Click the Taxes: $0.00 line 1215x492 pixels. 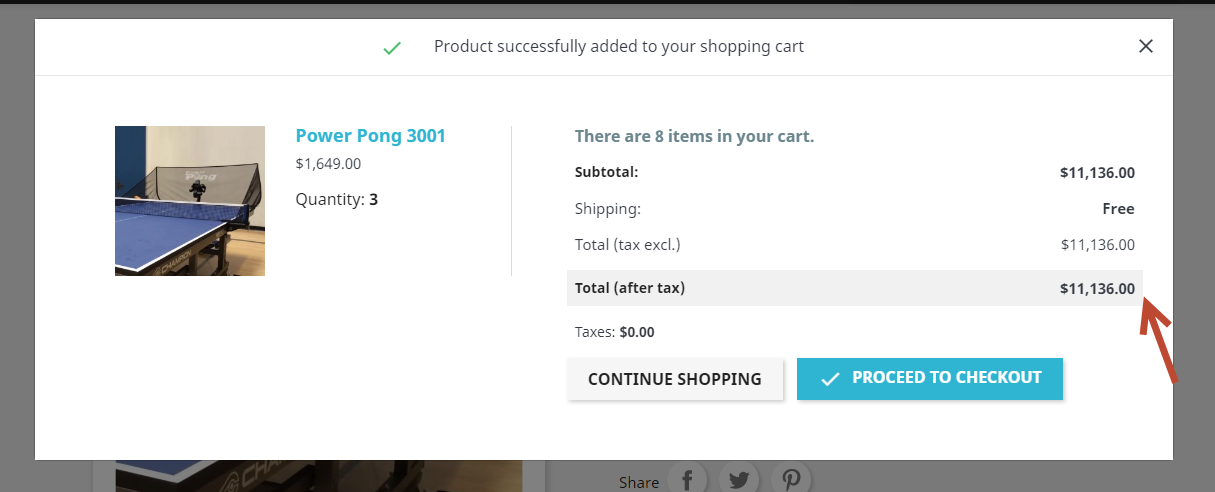[x=614, y=332]
